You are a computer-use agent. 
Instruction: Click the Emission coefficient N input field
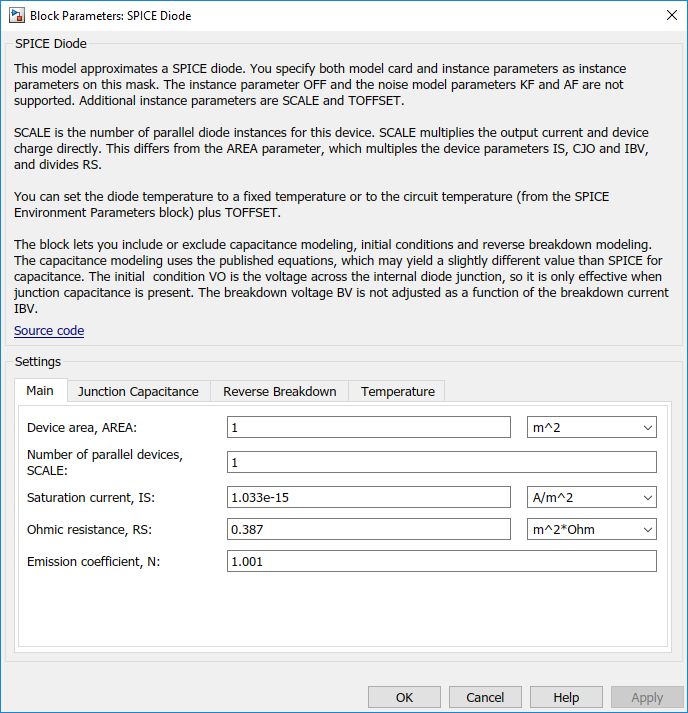[442, 562]
